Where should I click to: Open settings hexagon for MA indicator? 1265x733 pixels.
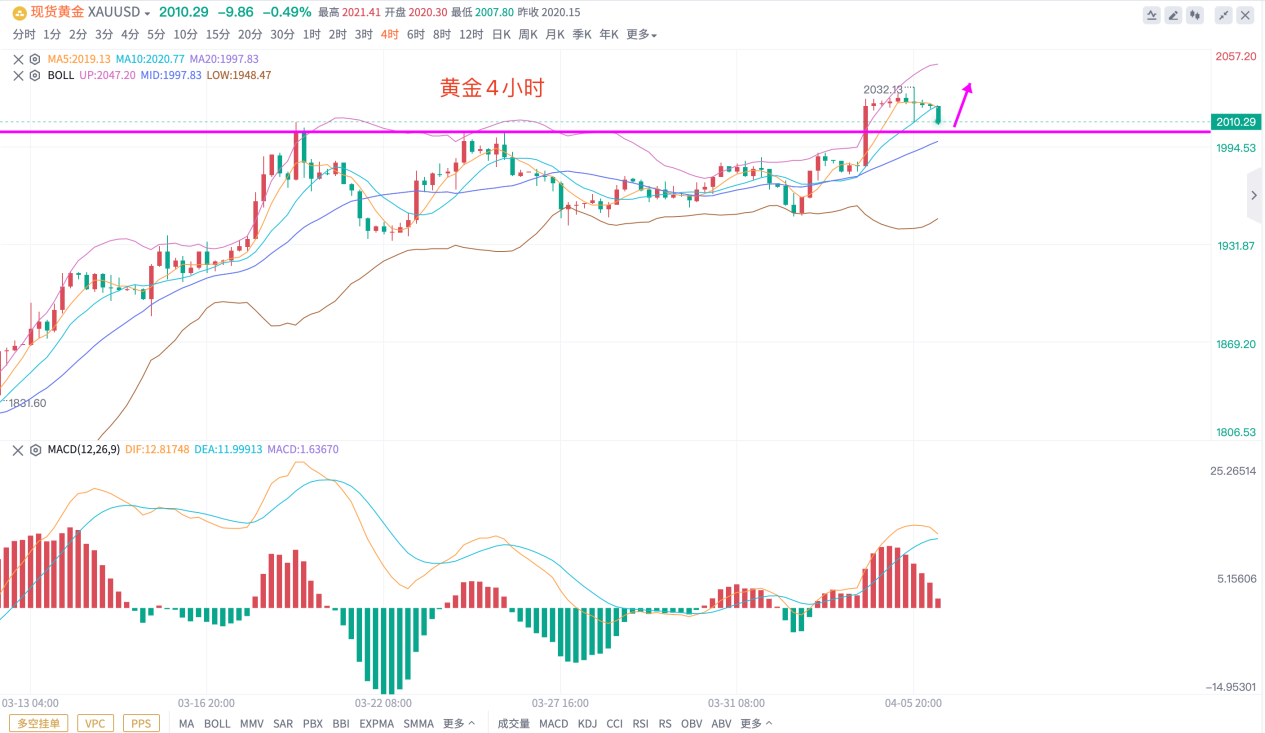(x=35, y=59)
